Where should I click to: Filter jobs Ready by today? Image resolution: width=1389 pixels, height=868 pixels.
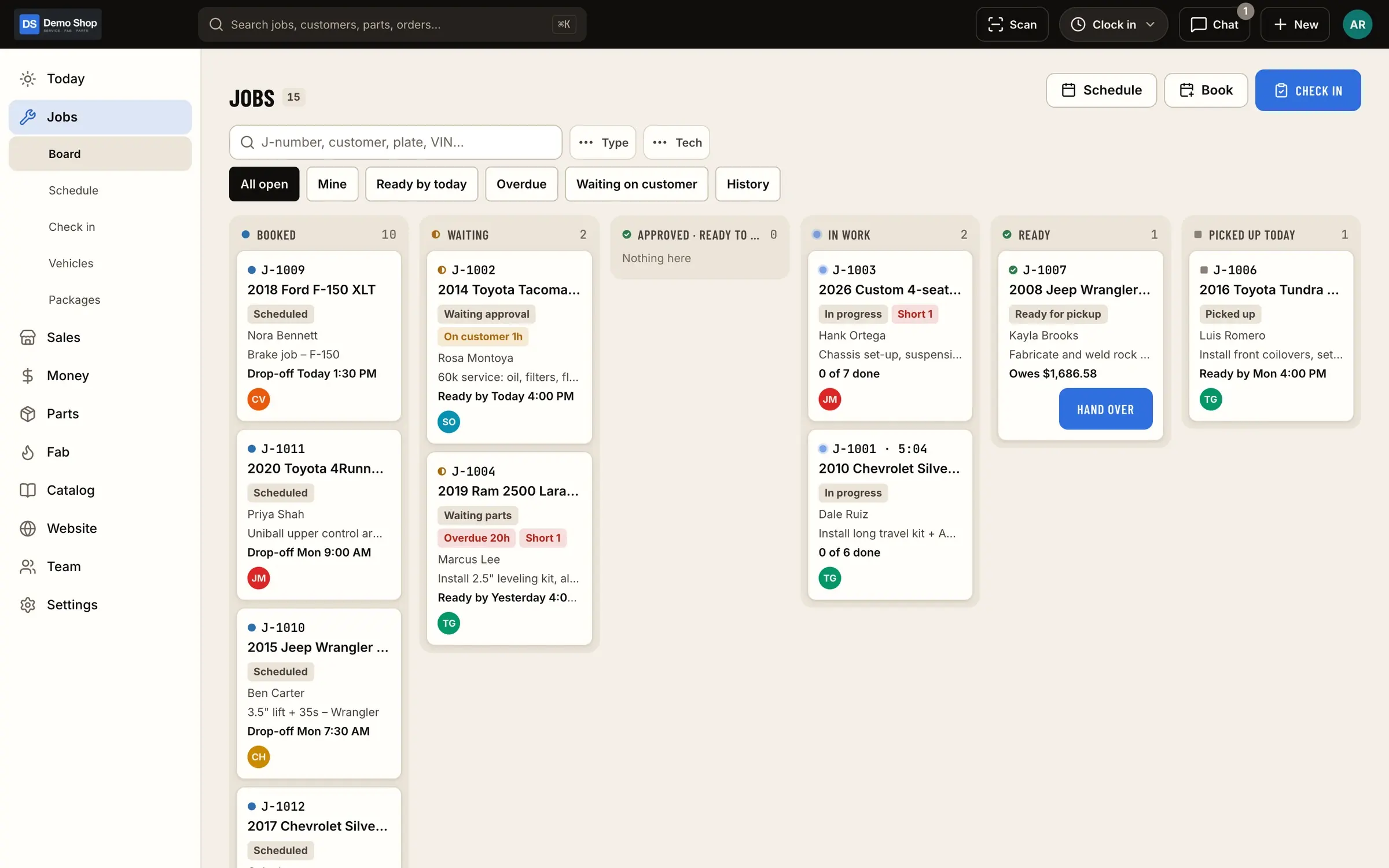421,184
